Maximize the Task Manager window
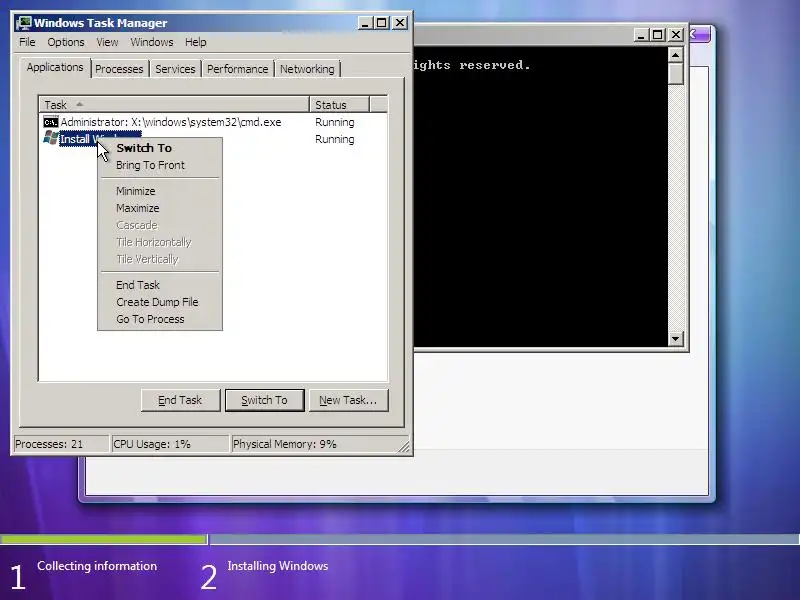 pos(382,23)
